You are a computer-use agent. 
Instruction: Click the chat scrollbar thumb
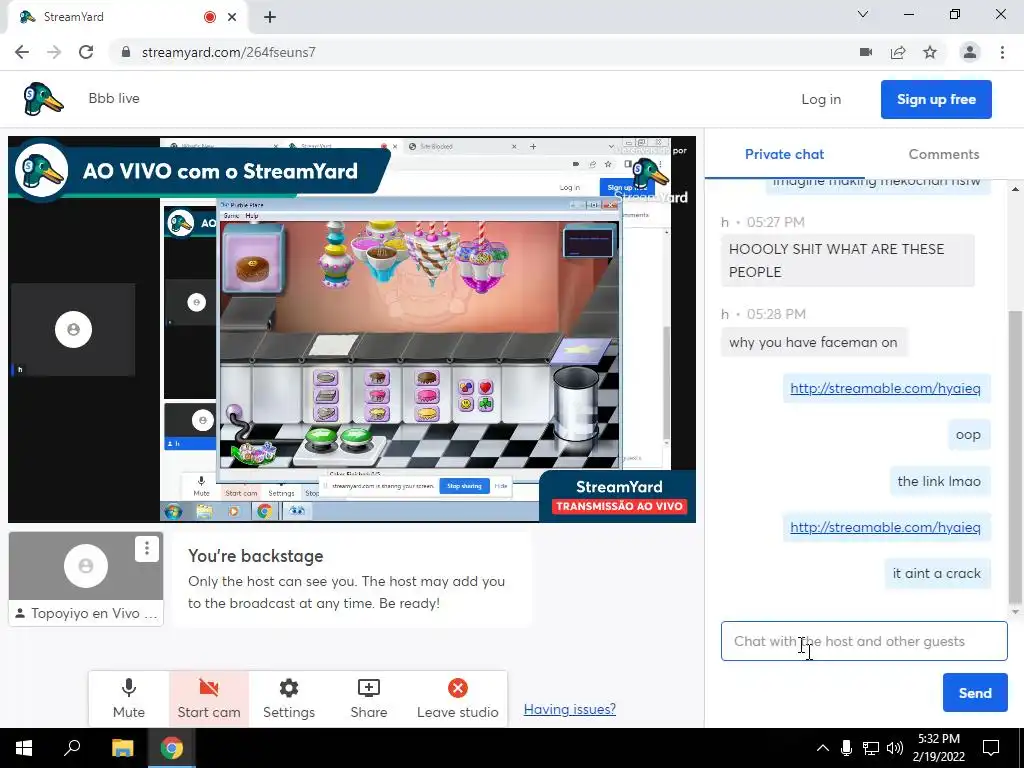1014,457
